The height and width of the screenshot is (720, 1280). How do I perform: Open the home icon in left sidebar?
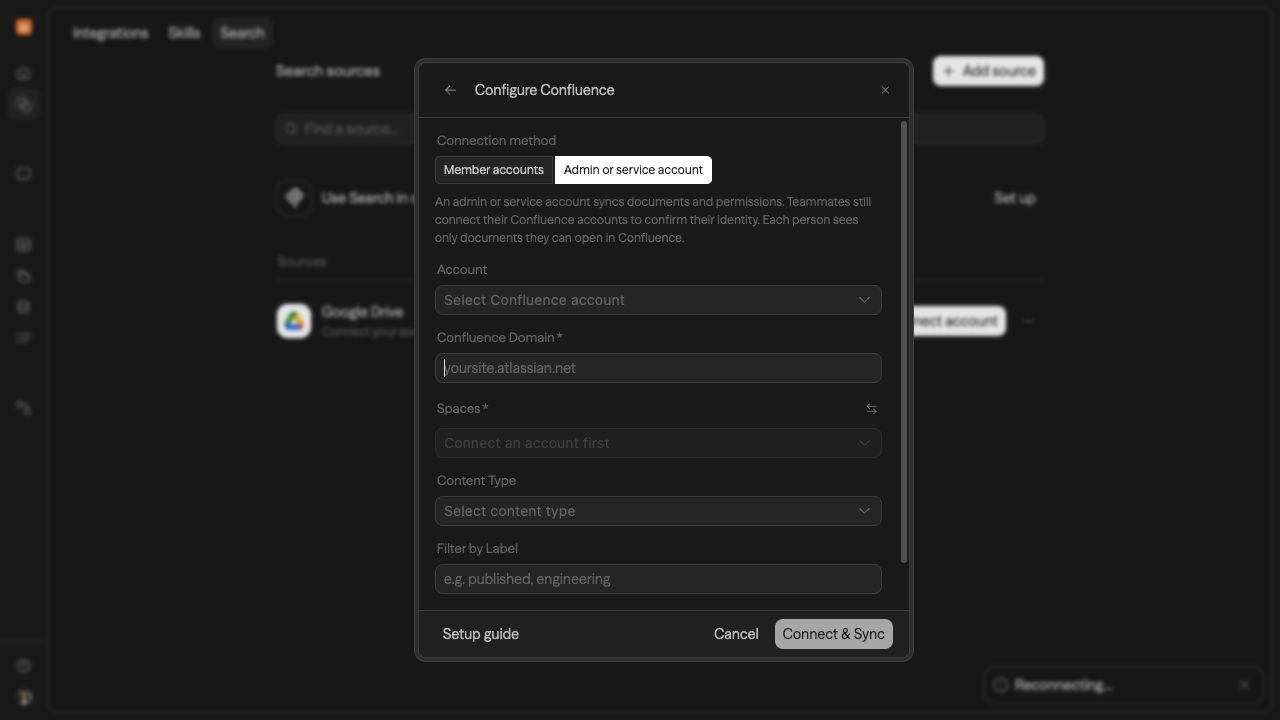(24, 73)
